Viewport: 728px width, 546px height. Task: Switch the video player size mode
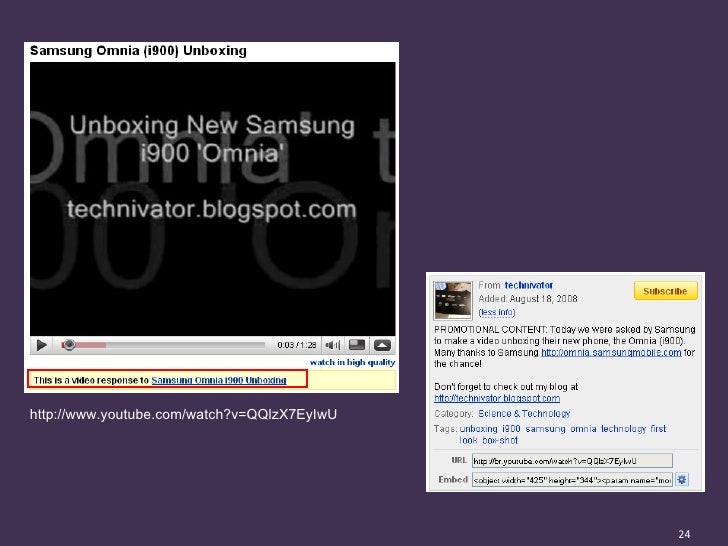click(x=357, y=344)
